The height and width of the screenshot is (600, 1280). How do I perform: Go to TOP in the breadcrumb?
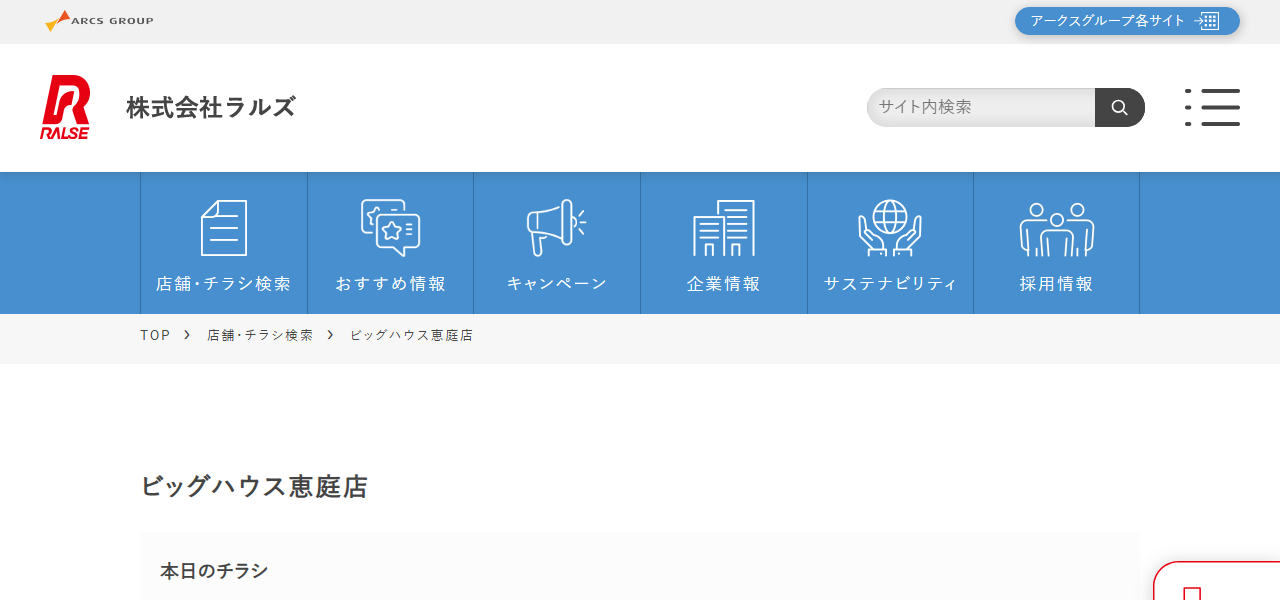pyautogui.click(x=155, y=335)
